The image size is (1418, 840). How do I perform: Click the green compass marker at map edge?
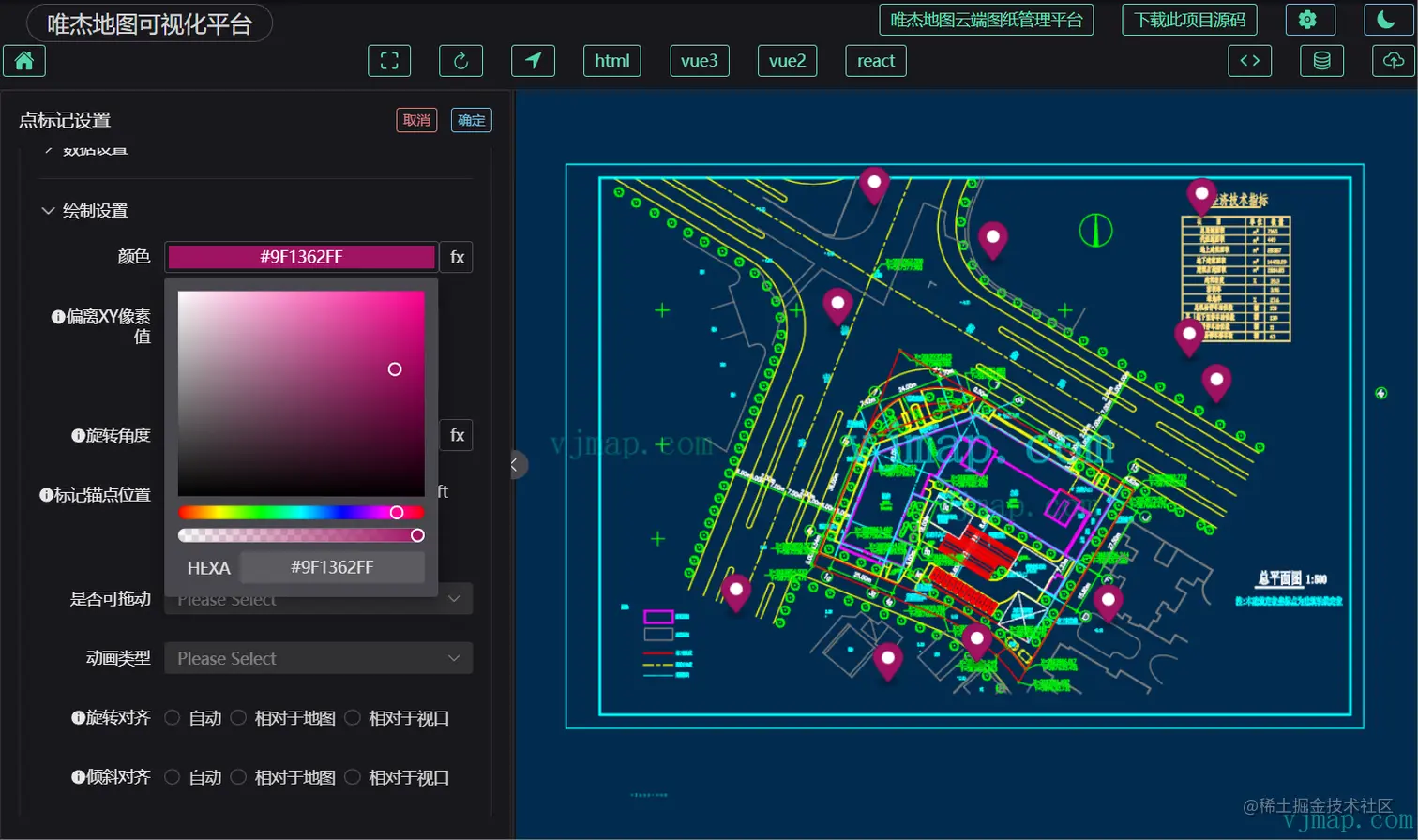(x=1380, y=393)
